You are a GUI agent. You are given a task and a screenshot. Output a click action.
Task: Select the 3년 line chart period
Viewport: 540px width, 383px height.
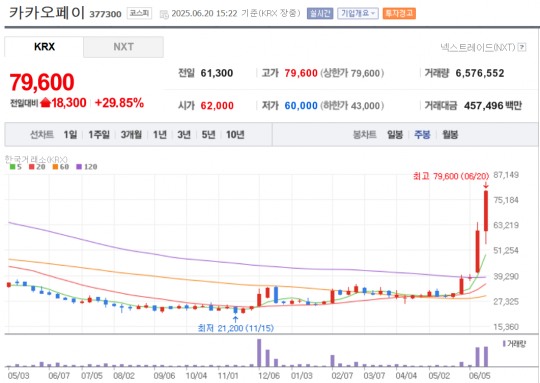tap(184, 134)
